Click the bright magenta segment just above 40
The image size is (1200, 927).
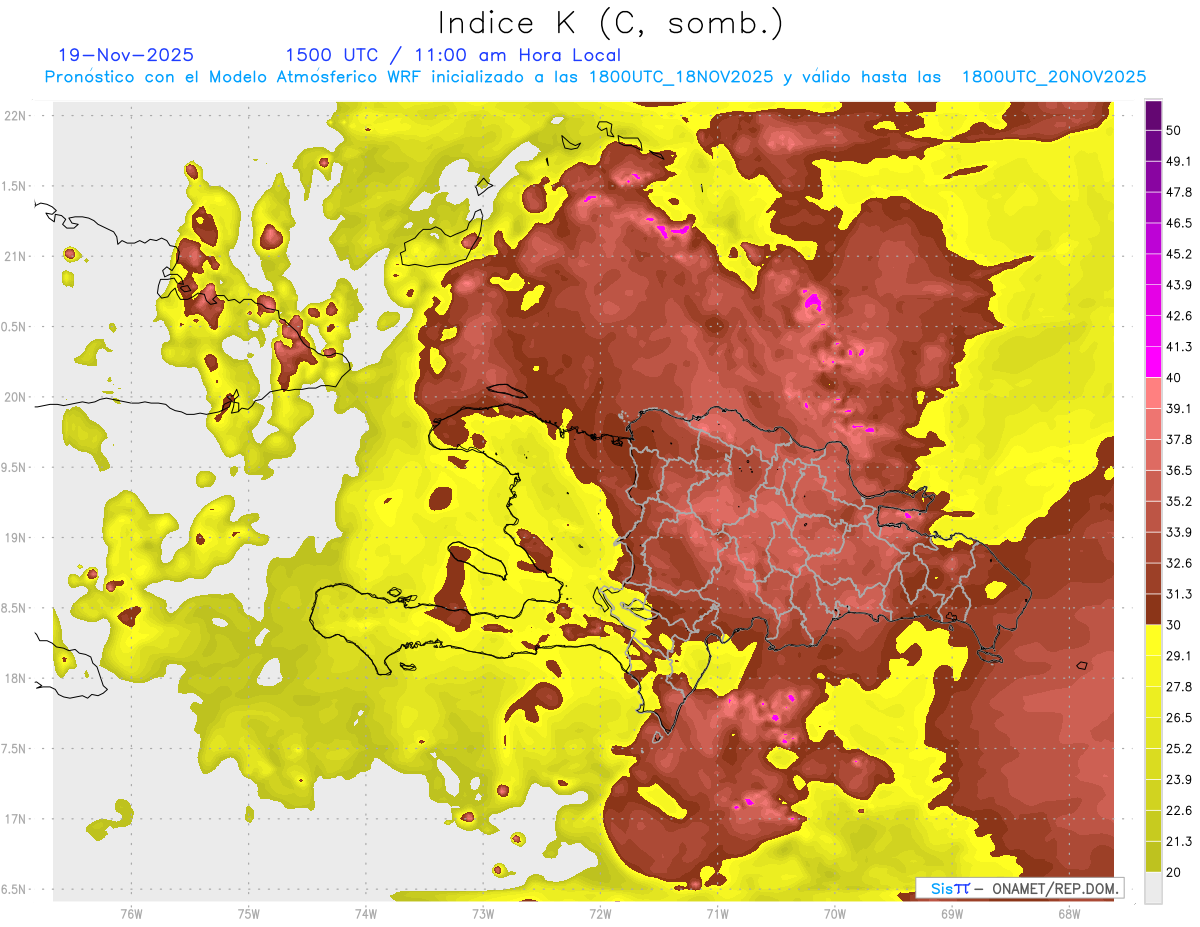(x=1153, y=362)
